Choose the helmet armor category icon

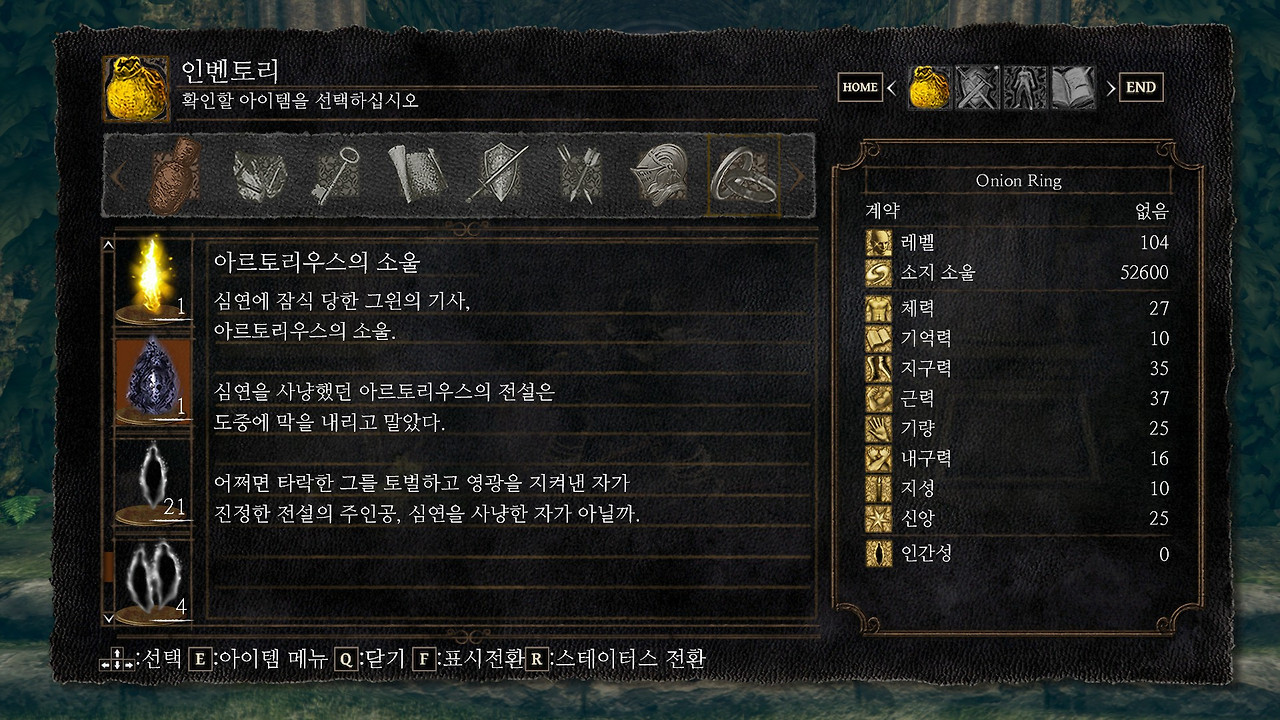(659, 176)
